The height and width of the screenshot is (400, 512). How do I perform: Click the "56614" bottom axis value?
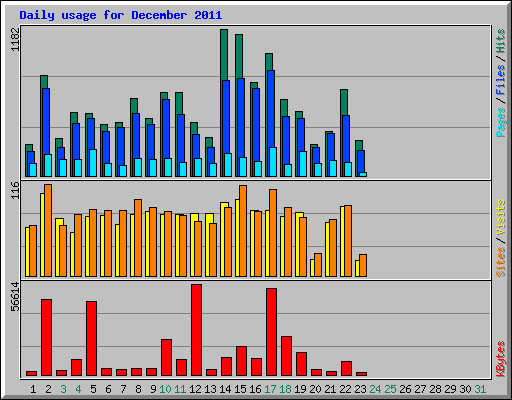click(x=15, y=296)
